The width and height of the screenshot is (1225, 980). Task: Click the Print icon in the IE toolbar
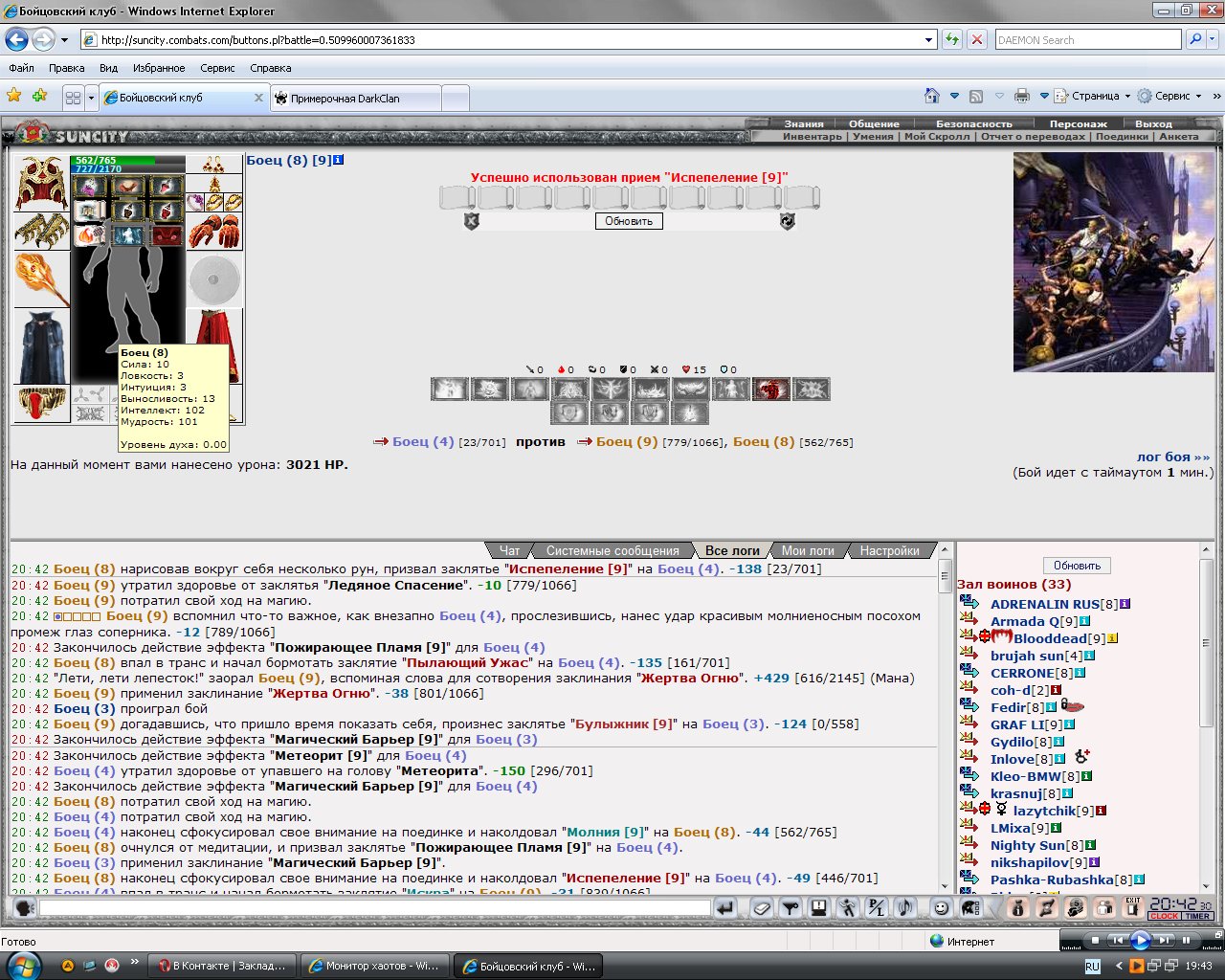tap(1022, 96)
